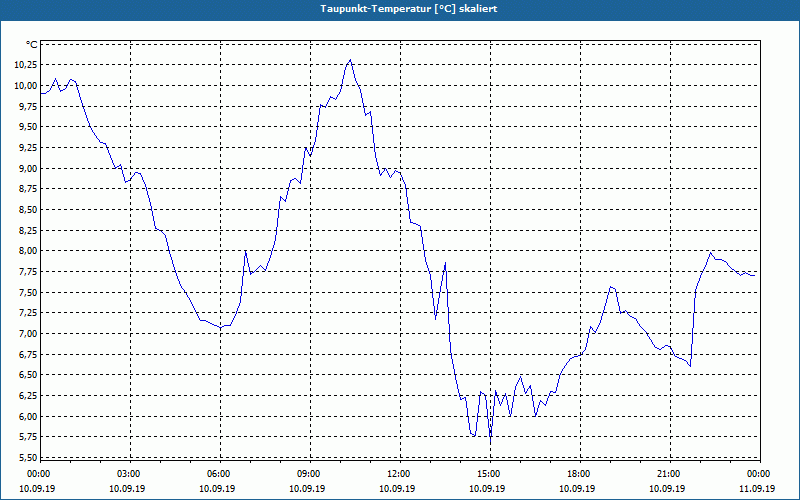
Task: Select the 18:00 time label
Action: coord(579,474)
